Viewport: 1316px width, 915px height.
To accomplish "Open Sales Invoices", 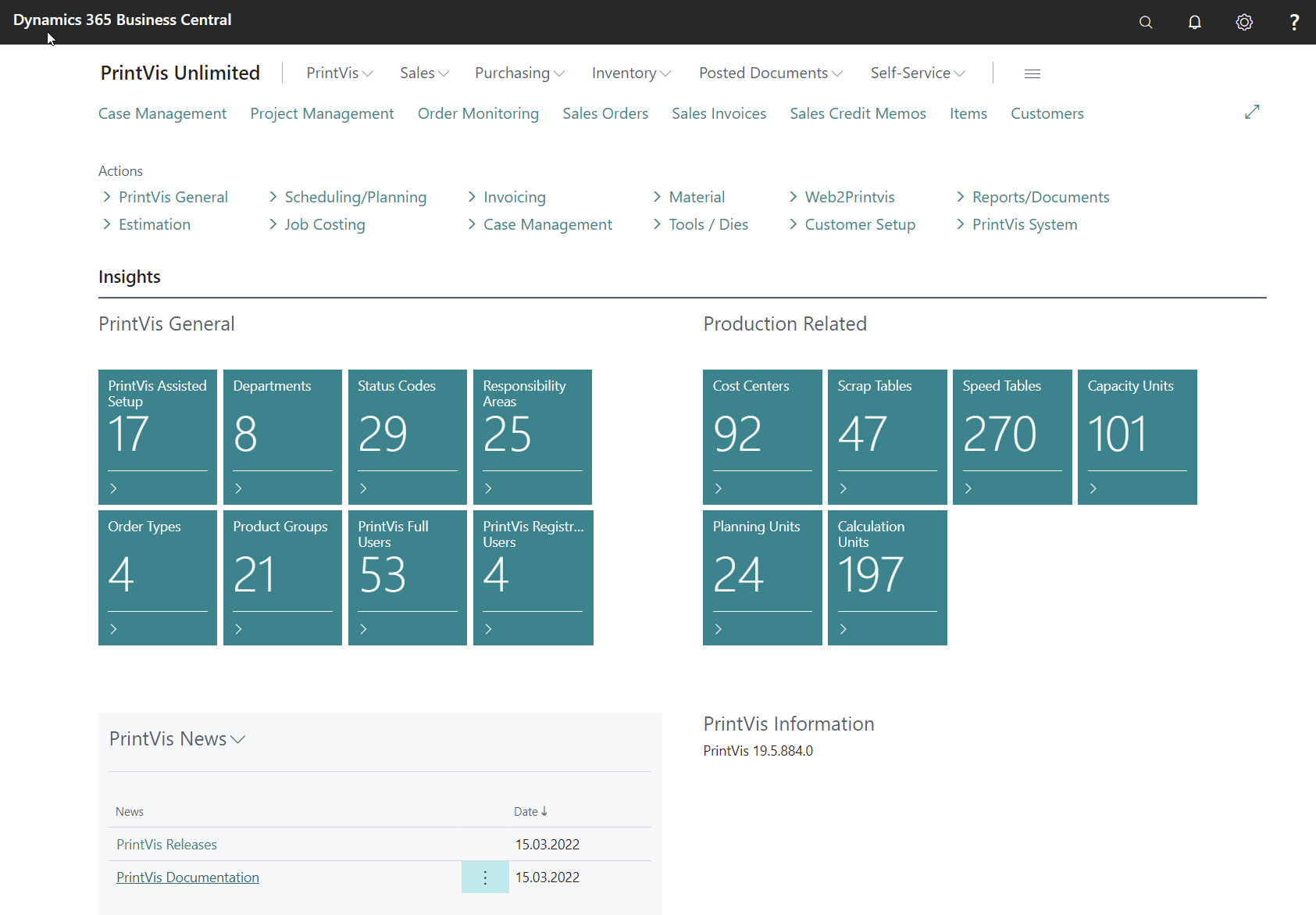I will pos(719,113).
